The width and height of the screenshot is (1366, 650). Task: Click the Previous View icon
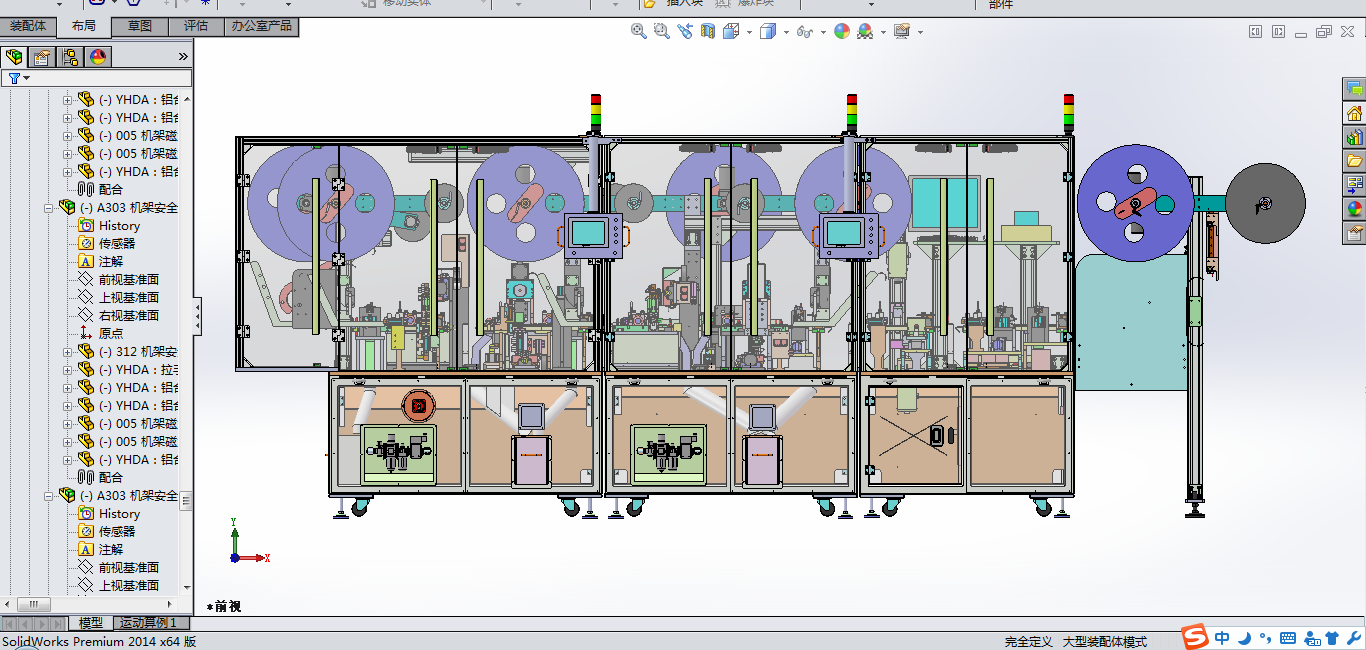(685, 32)
